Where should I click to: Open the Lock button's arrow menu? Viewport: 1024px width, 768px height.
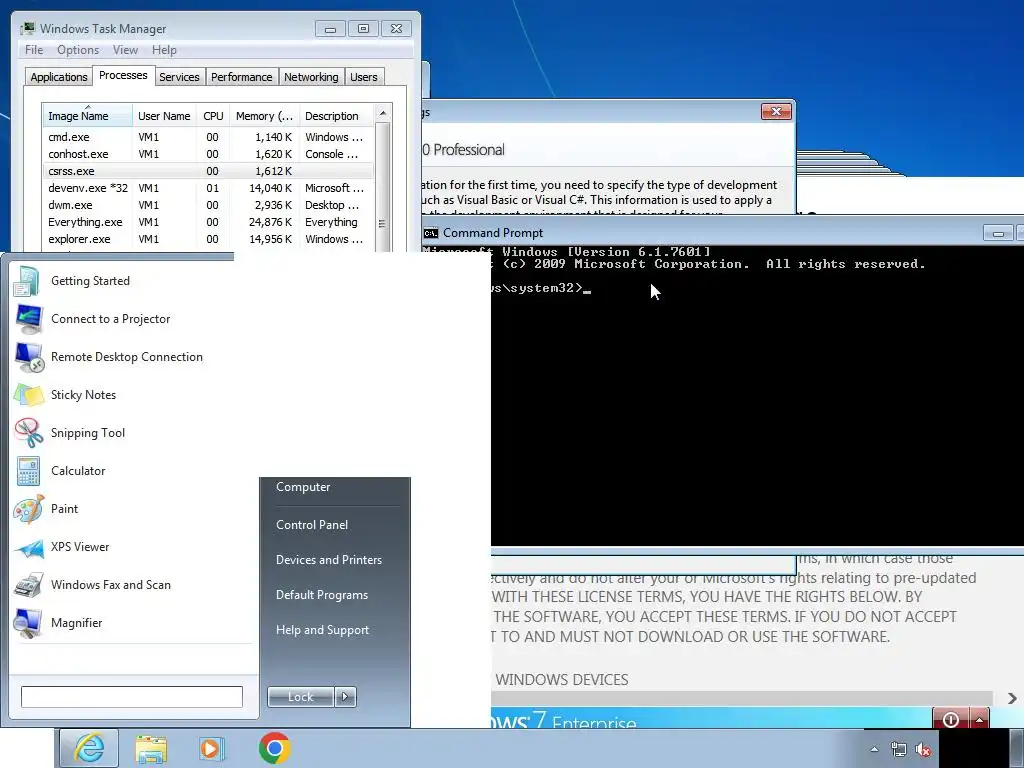pyautogui.click(x=345, y=697)
